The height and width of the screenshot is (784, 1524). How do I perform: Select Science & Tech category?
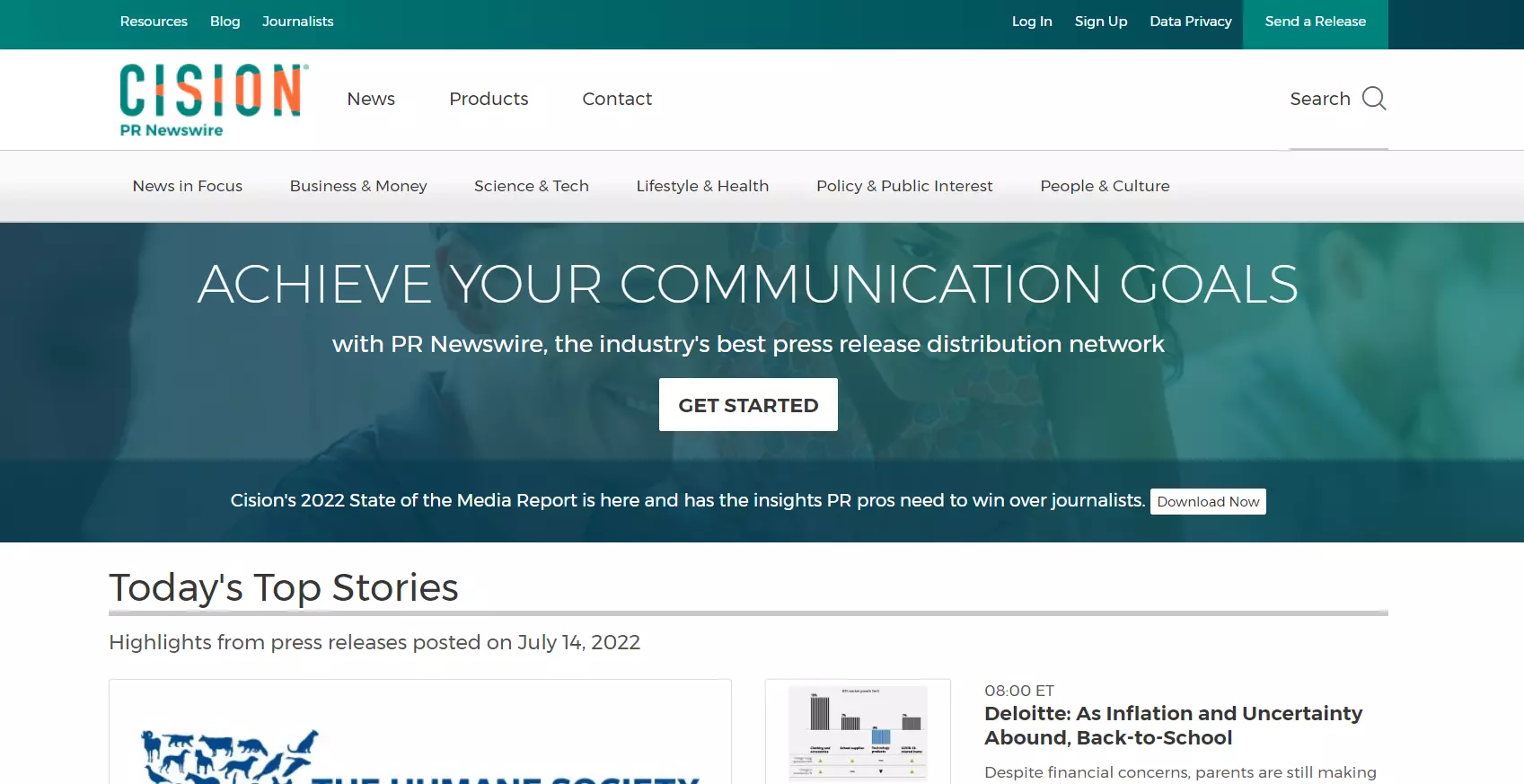point(532,186)
